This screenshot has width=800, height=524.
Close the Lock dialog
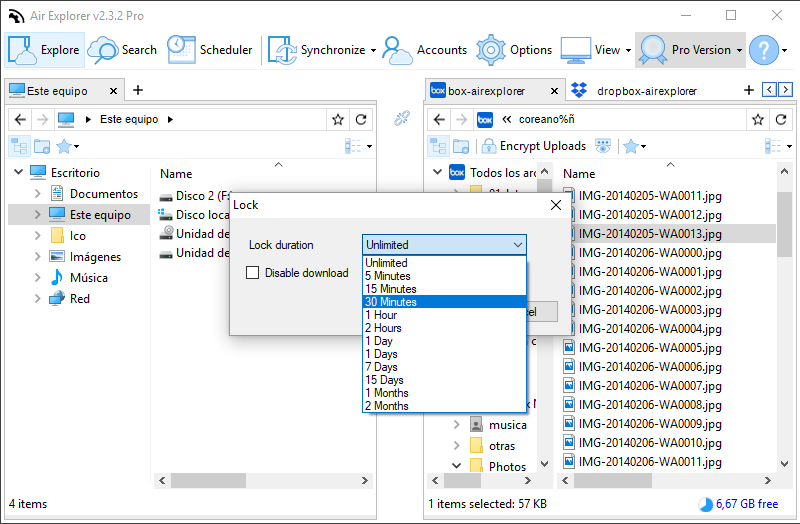[556, 205]
